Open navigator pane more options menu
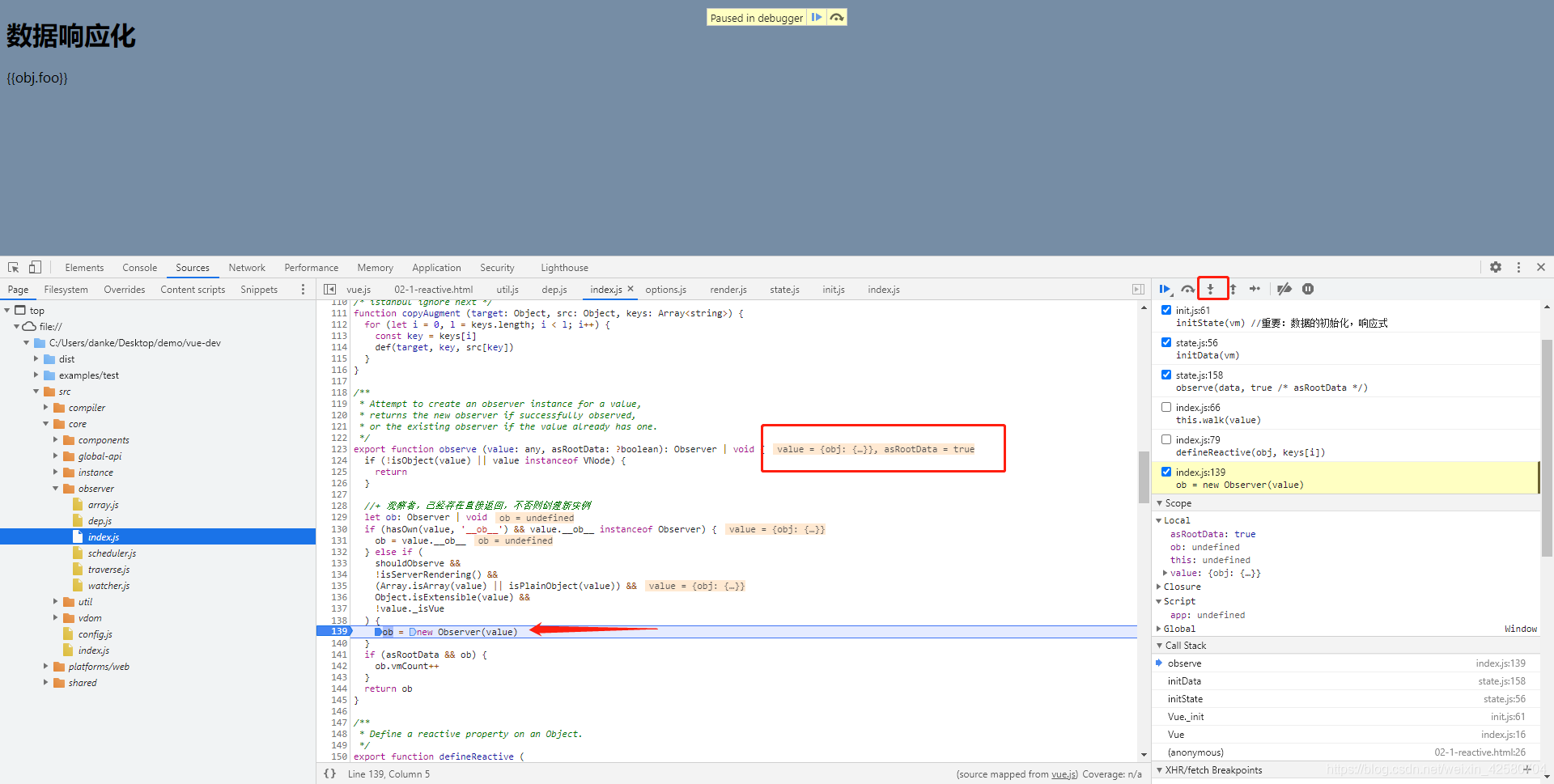This screenshot has width=1554, height=784. (x=304, y=289)
